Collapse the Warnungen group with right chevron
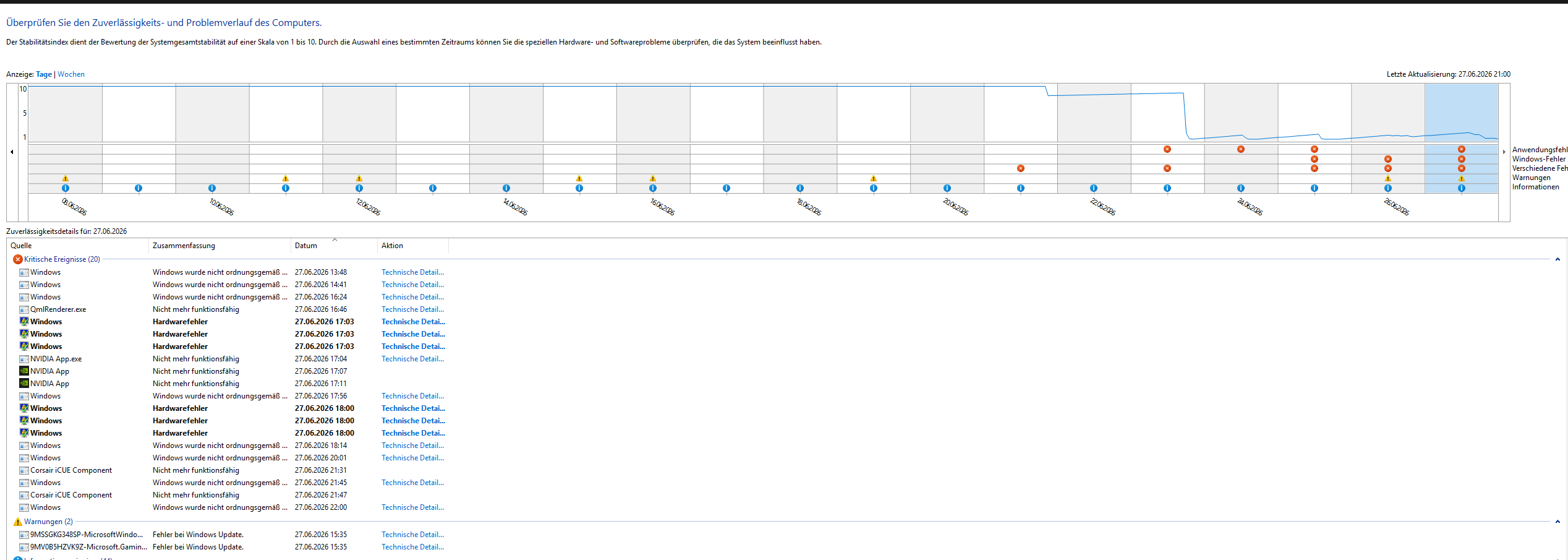Image resolution: width=1568 pixels, height=560 pixels. 1557,522
